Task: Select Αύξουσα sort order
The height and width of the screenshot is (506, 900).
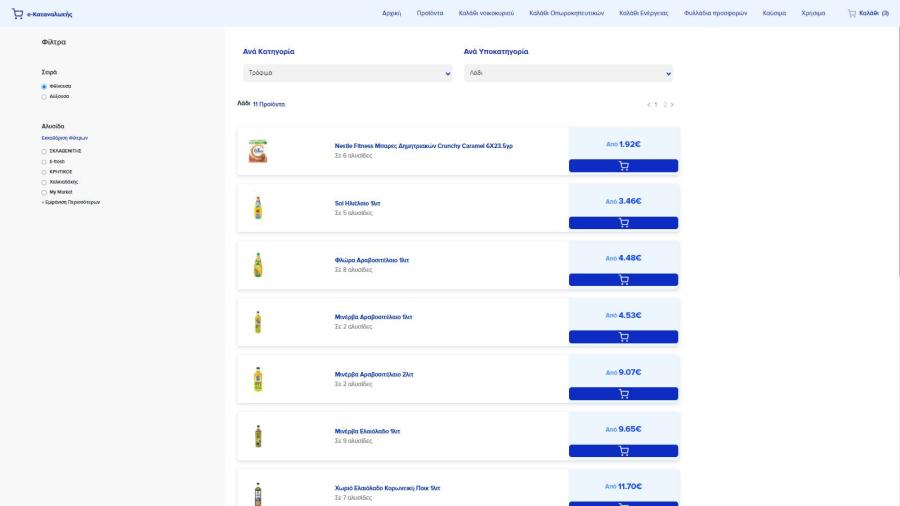Action: (x=44, y=97)
